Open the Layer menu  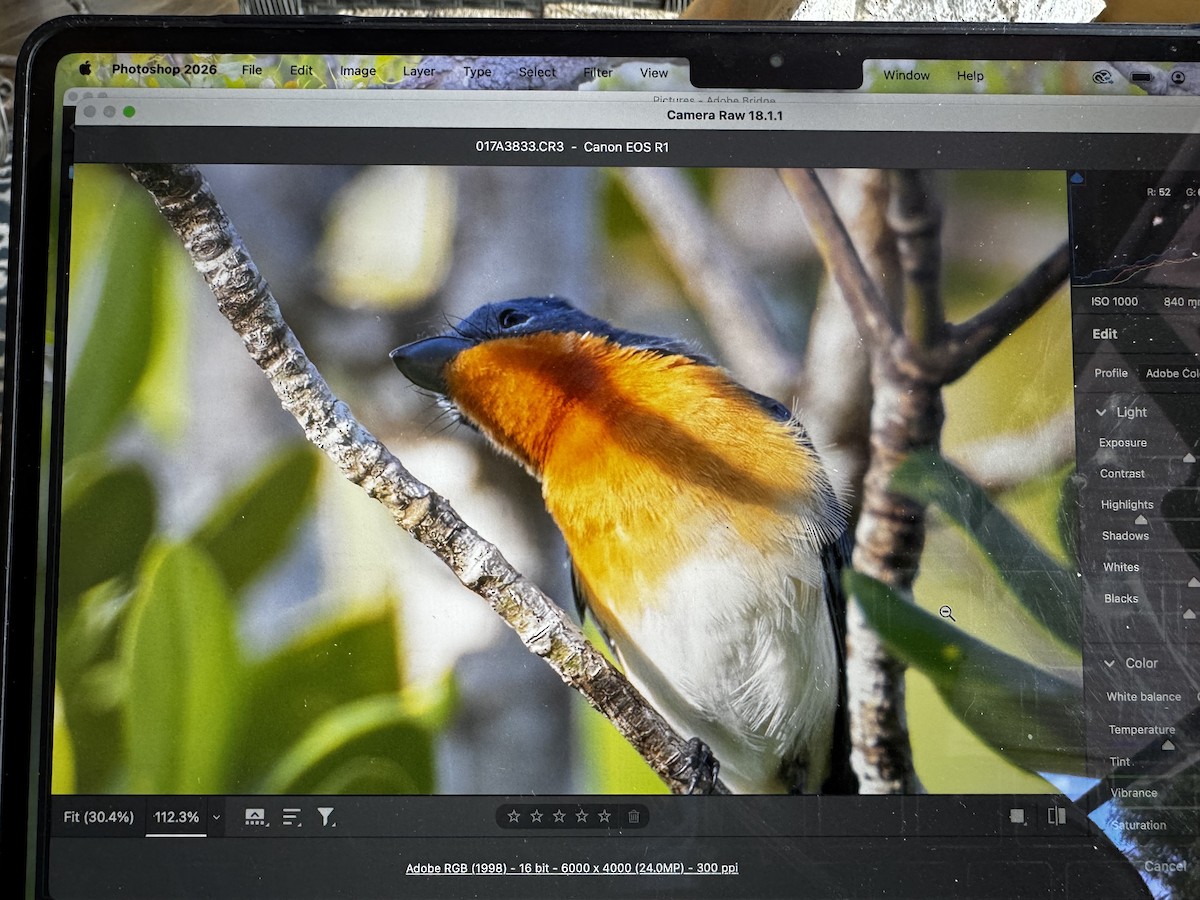[419, 71]
